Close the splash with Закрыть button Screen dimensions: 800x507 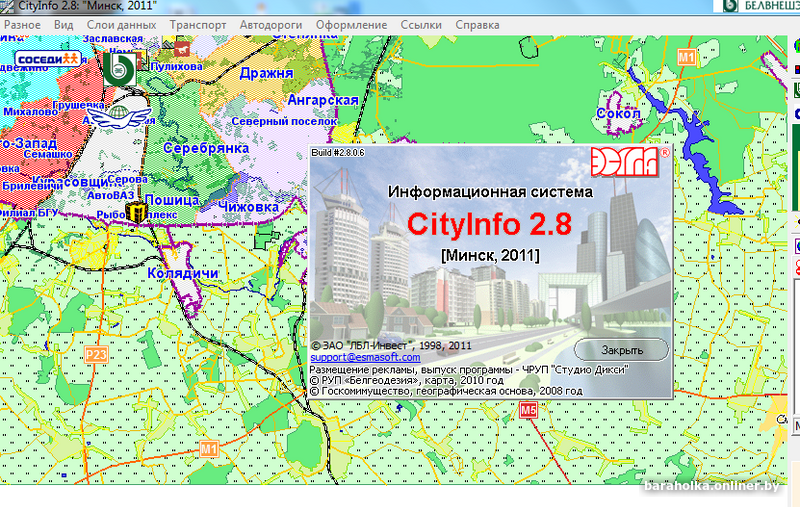621,350
